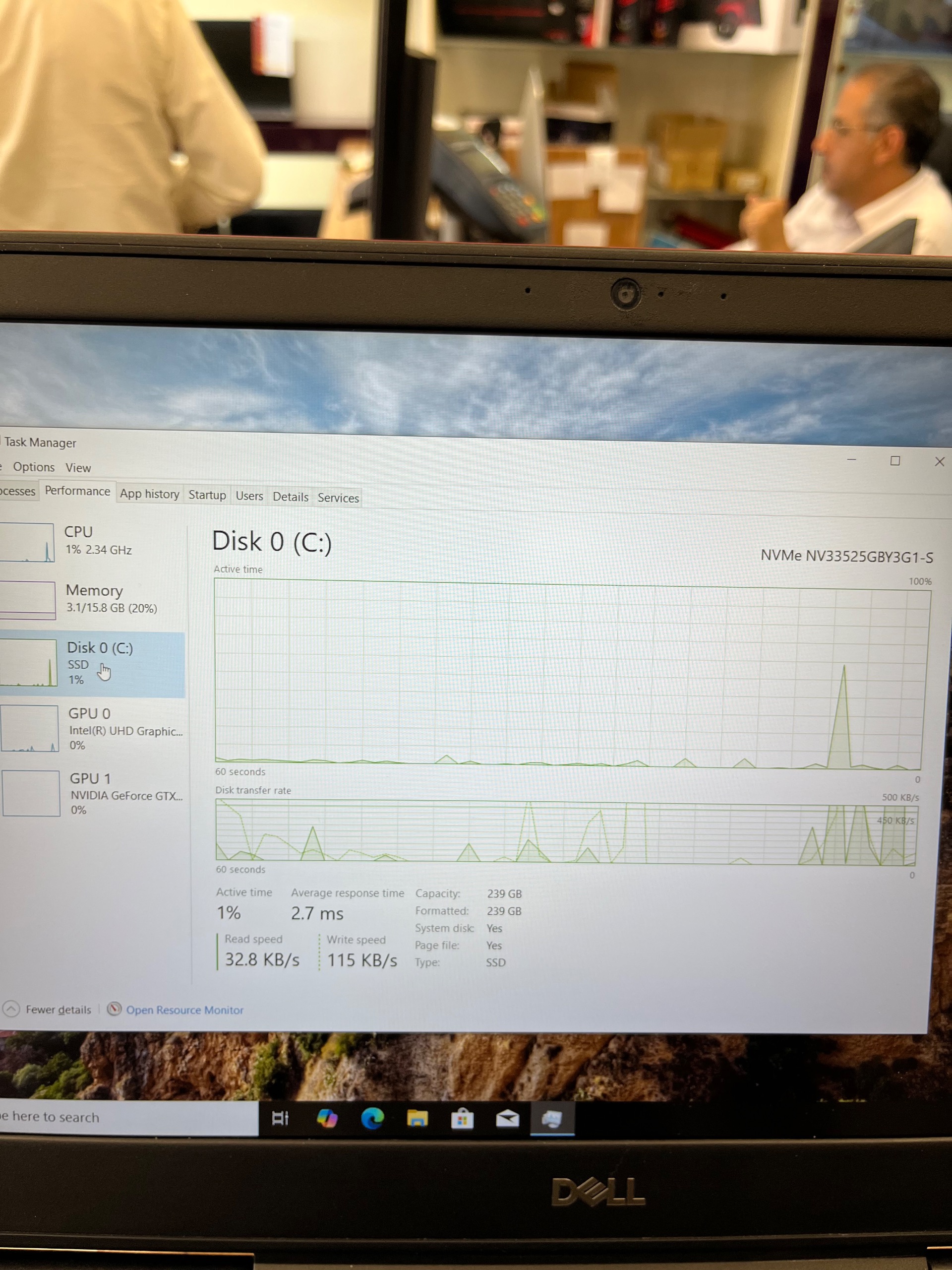The height and width of the screenshot is (1270, 952).
Task: Open the View menu
Action: [78, 467]
